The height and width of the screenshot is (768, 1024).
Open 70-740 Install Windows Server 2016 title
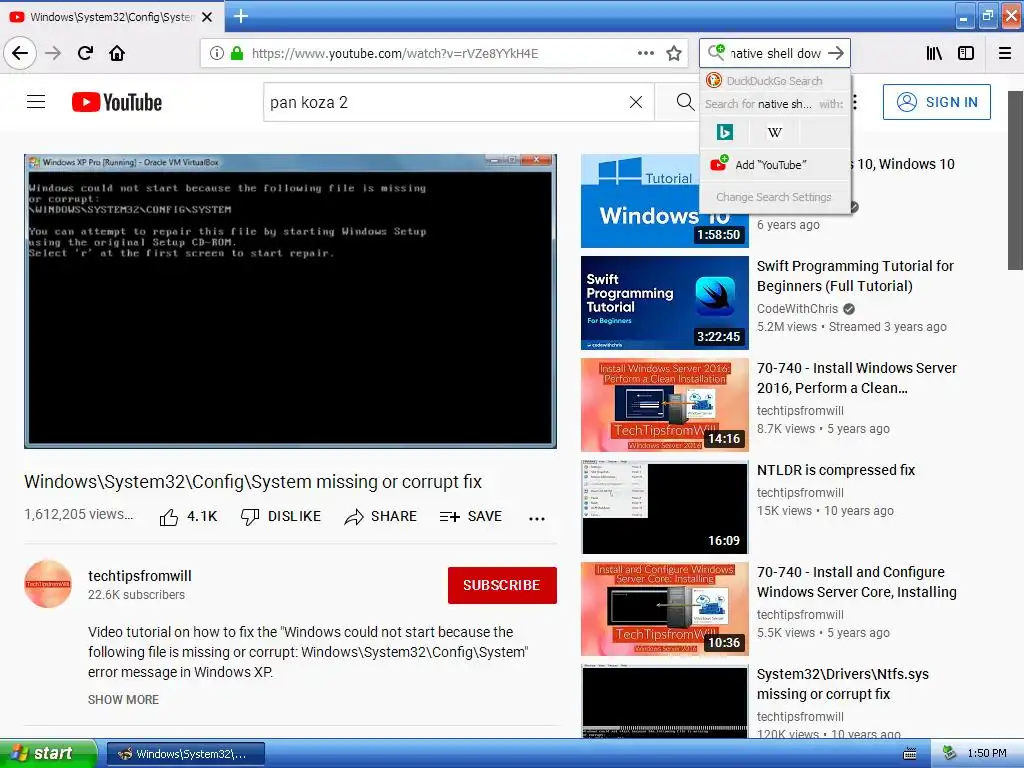857,378
